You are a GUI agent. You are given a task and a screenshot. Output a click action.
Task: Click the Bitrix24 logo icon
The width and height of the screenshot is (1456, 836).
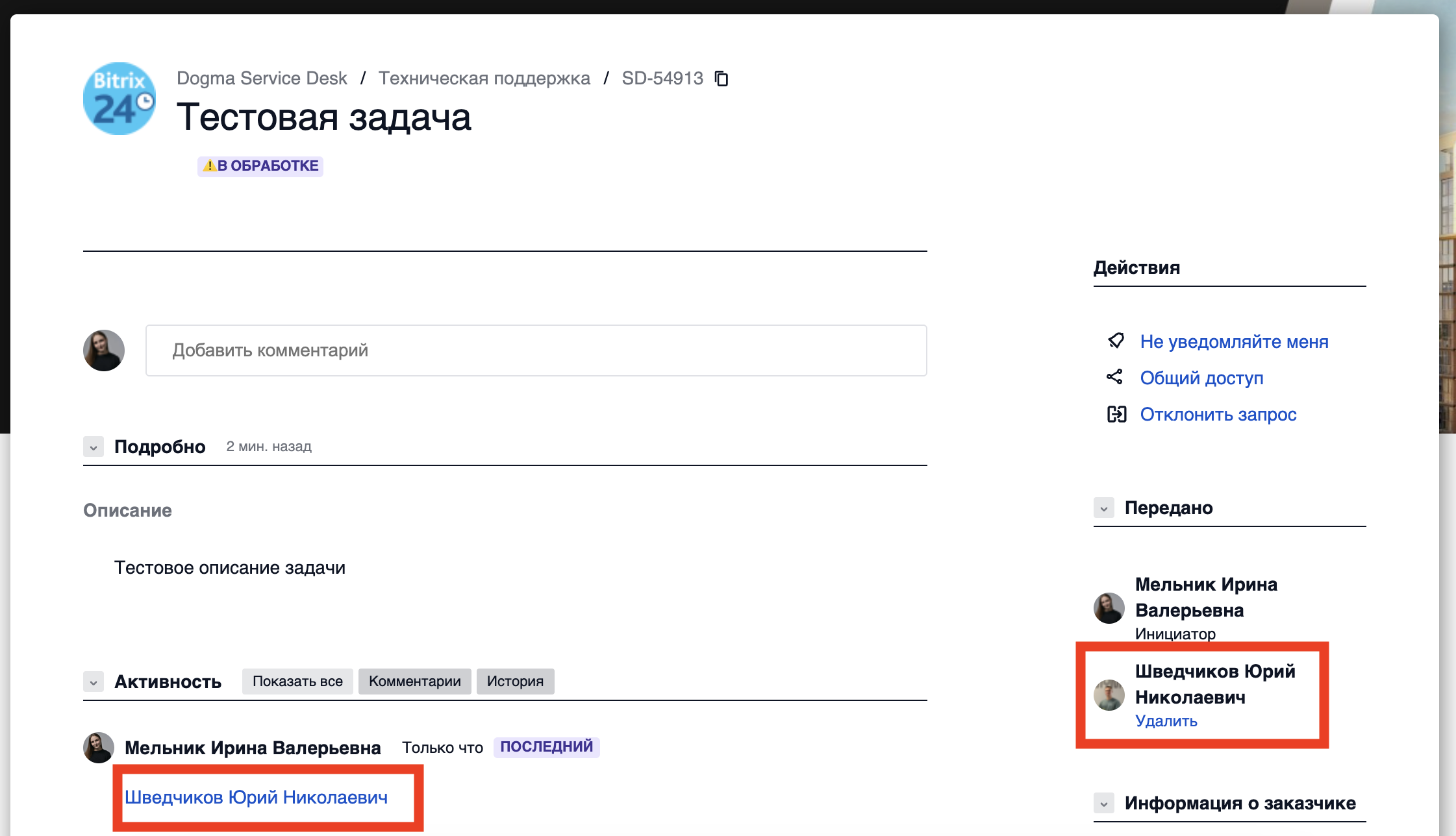119,99
